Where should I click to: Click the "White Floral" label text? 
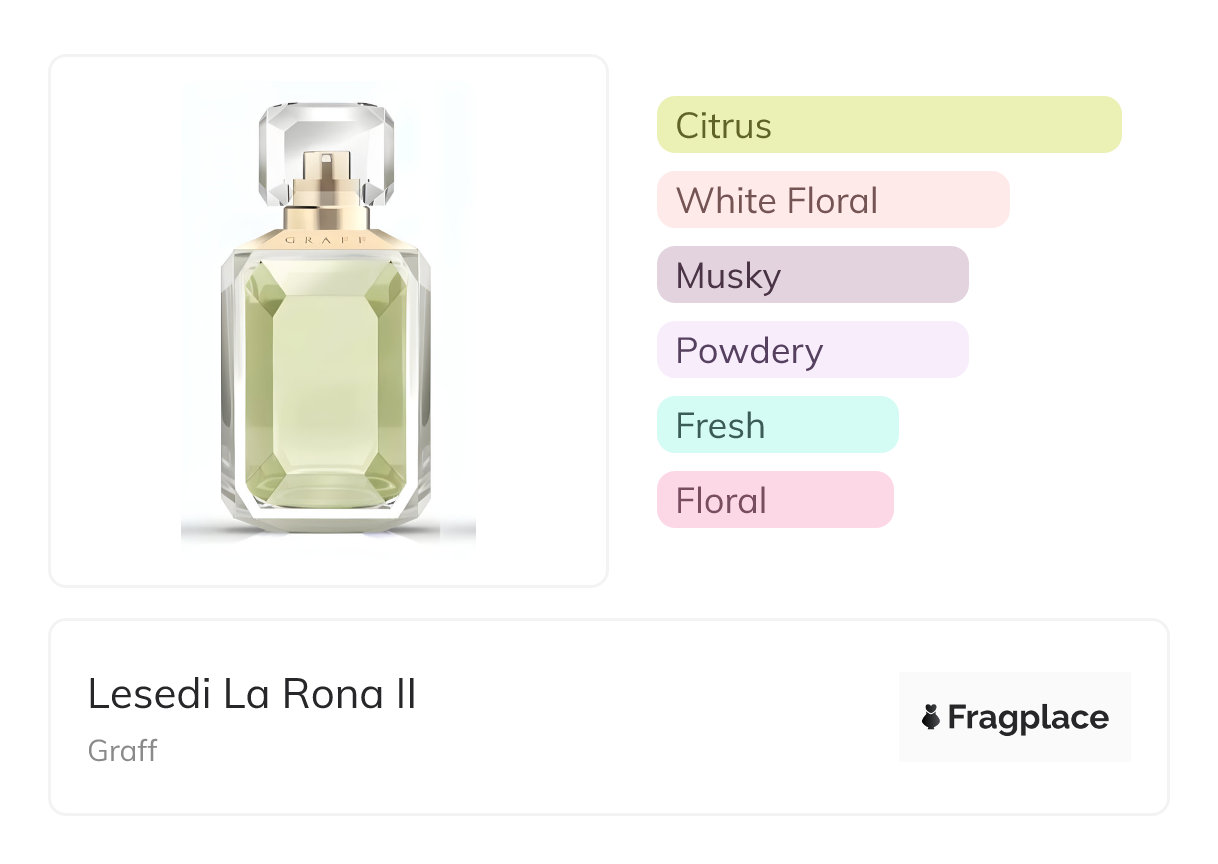coord(776,201)
